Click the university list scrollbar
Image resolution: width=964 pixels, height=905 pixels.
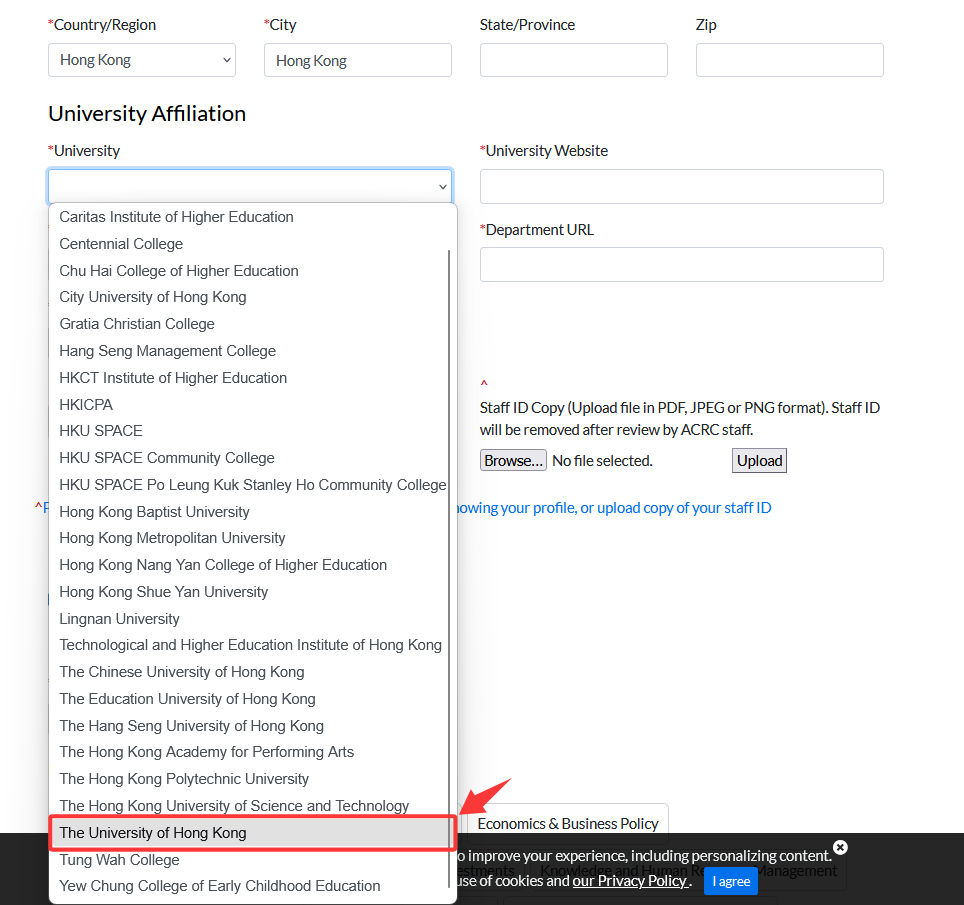[x=449, y=569]
